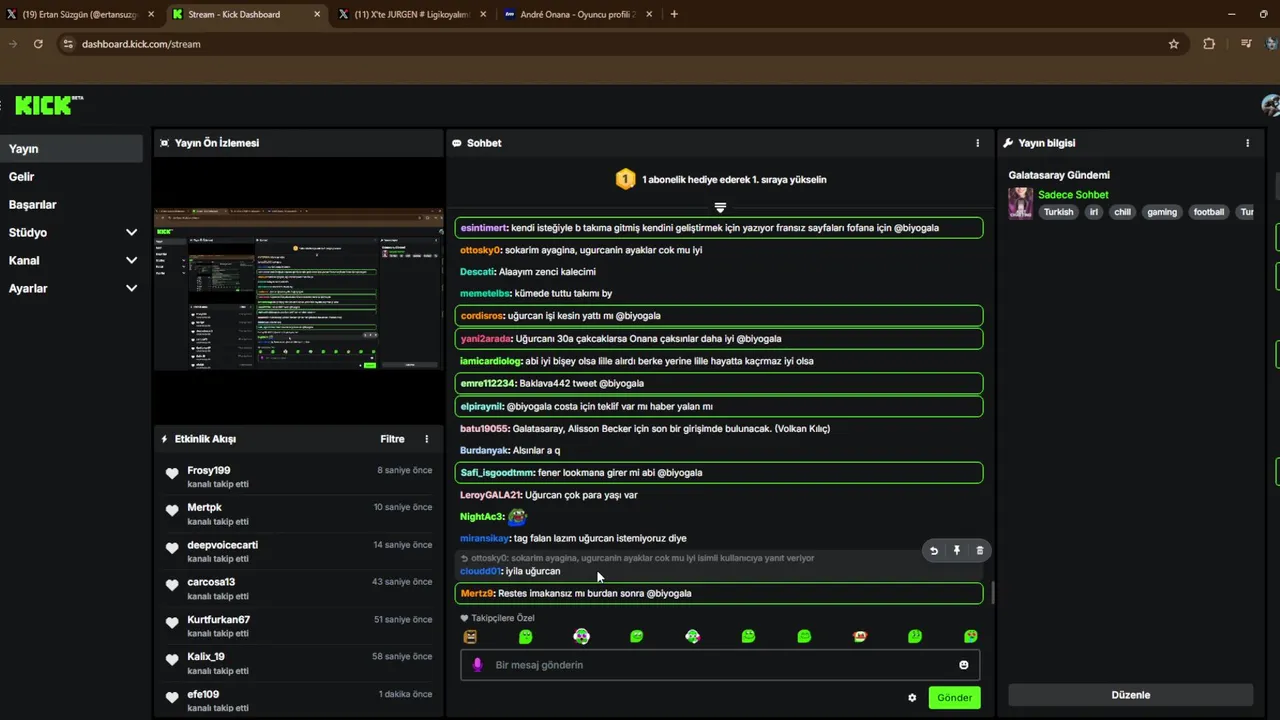This screenshot has width=1280, height=720.
Task: Click username batu19055 in chat
Action: click(x=485, y=429)
